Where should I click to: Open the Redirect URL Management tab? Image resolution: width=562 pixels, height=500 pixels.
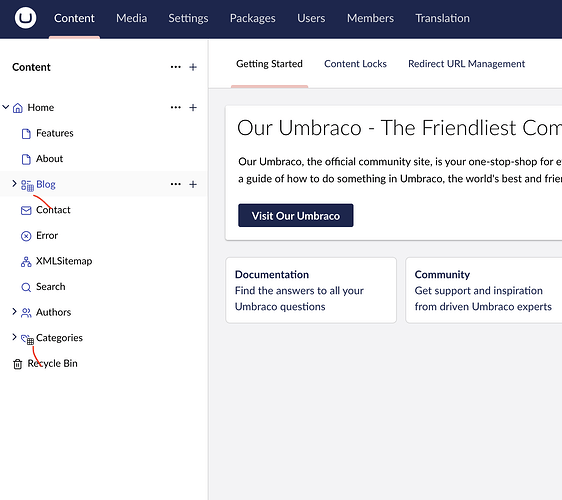pos(466,64)
